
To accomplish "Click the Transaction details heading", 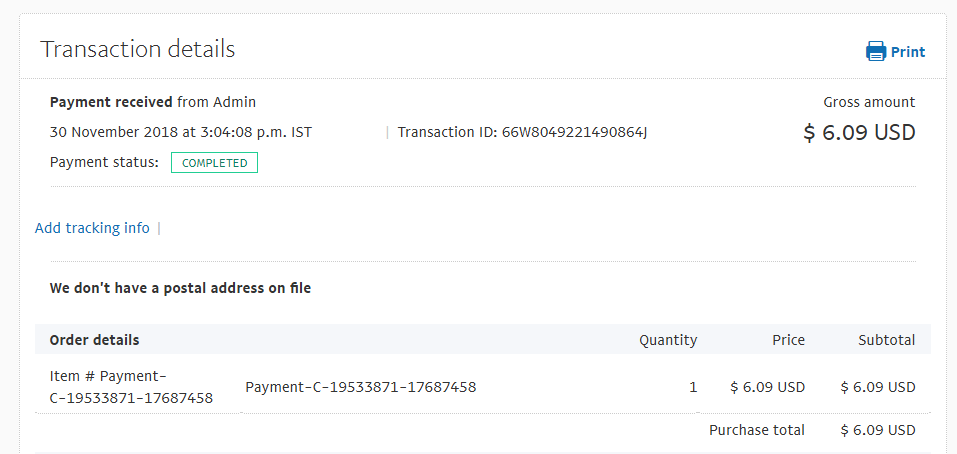I will (137, 49).
